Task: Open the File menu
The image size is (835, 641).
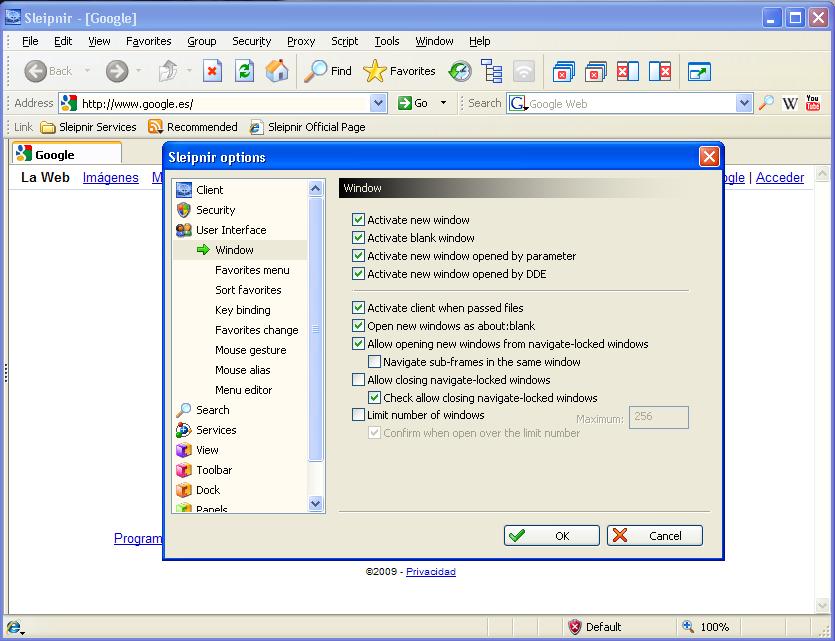Action: pyautogui.click(x=30, y=41)
